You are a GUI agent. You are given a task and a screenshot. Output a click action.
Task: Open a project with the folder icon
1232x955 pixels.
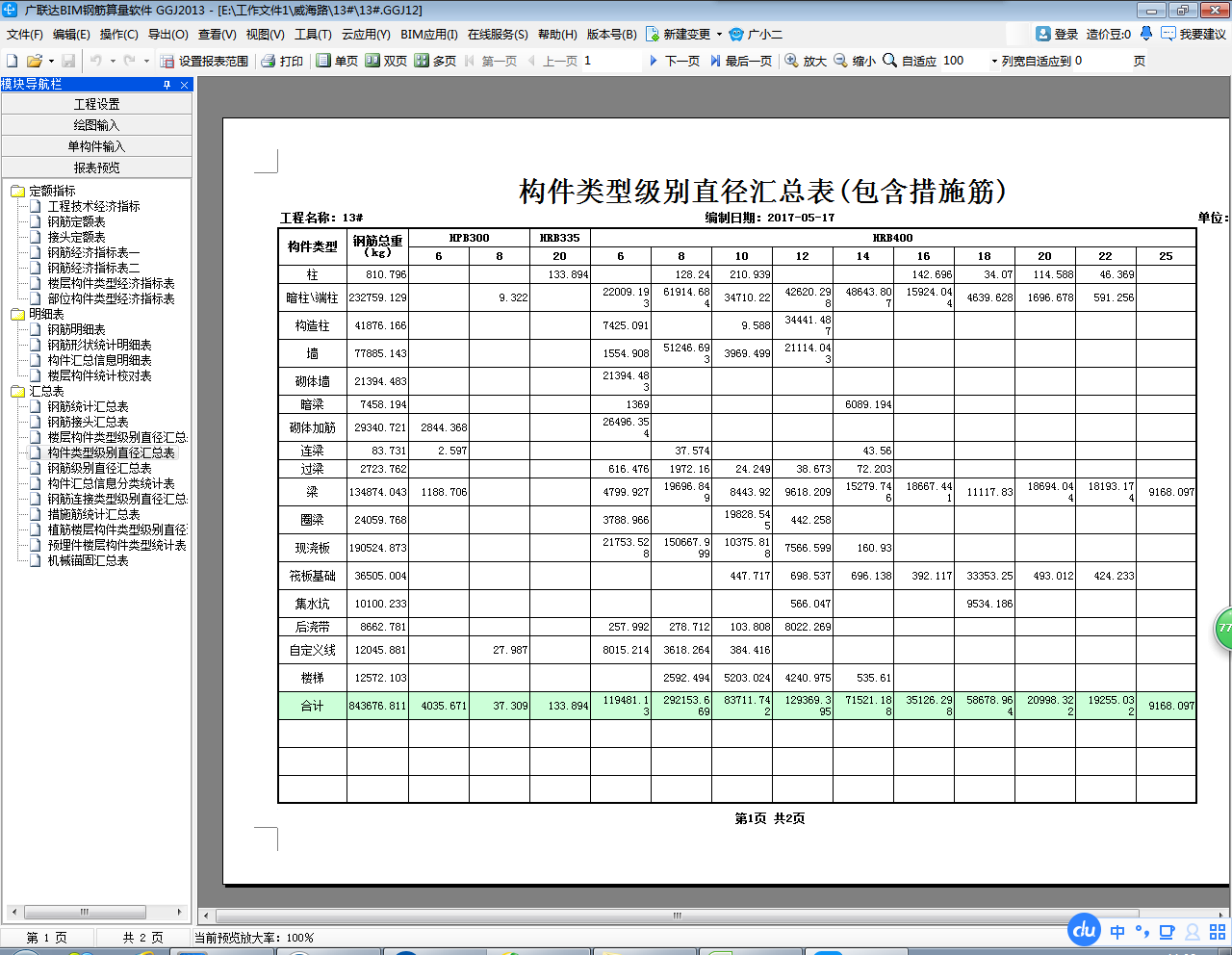click(34, 61)
